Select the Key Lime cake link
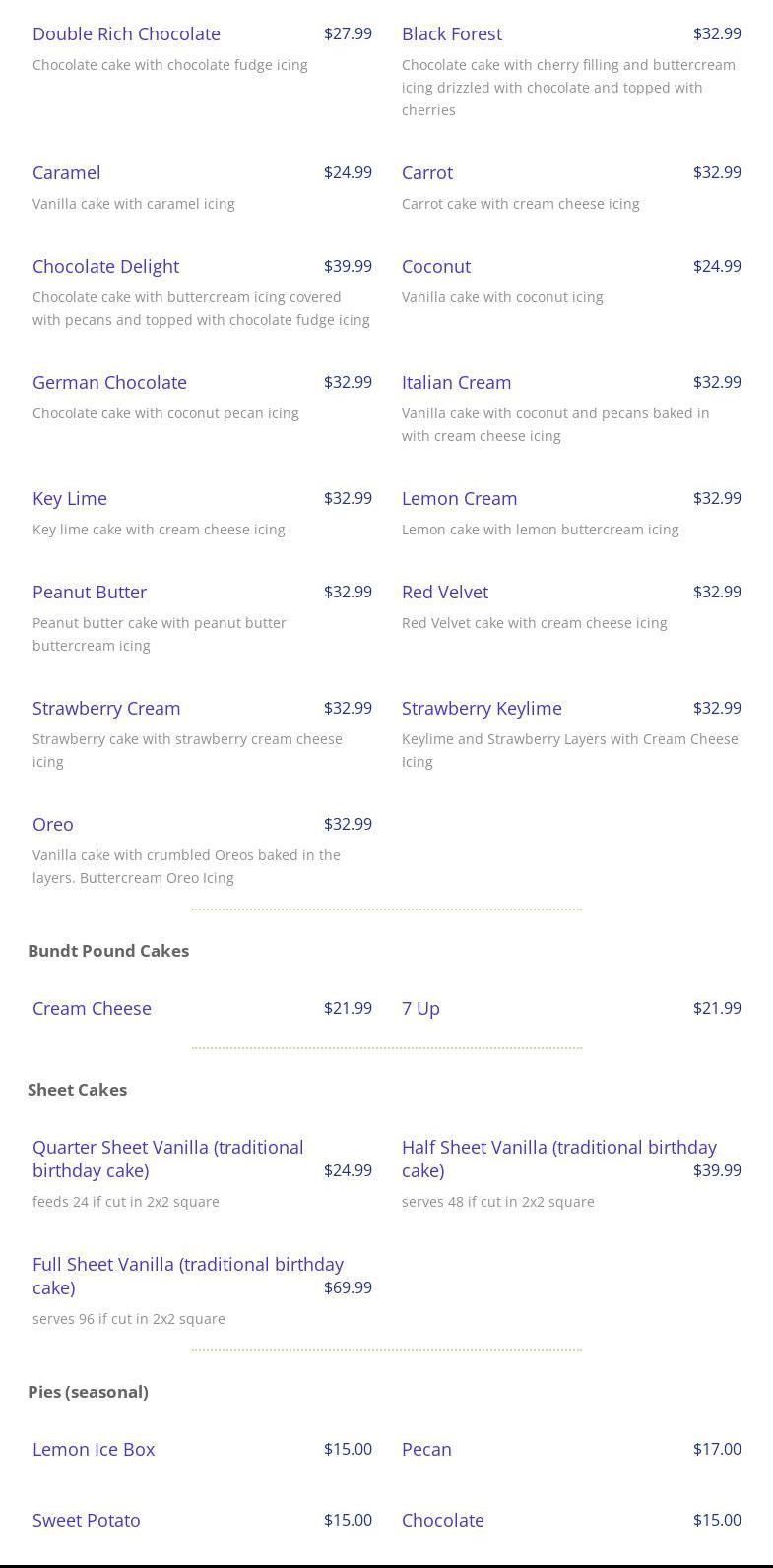 70,498
